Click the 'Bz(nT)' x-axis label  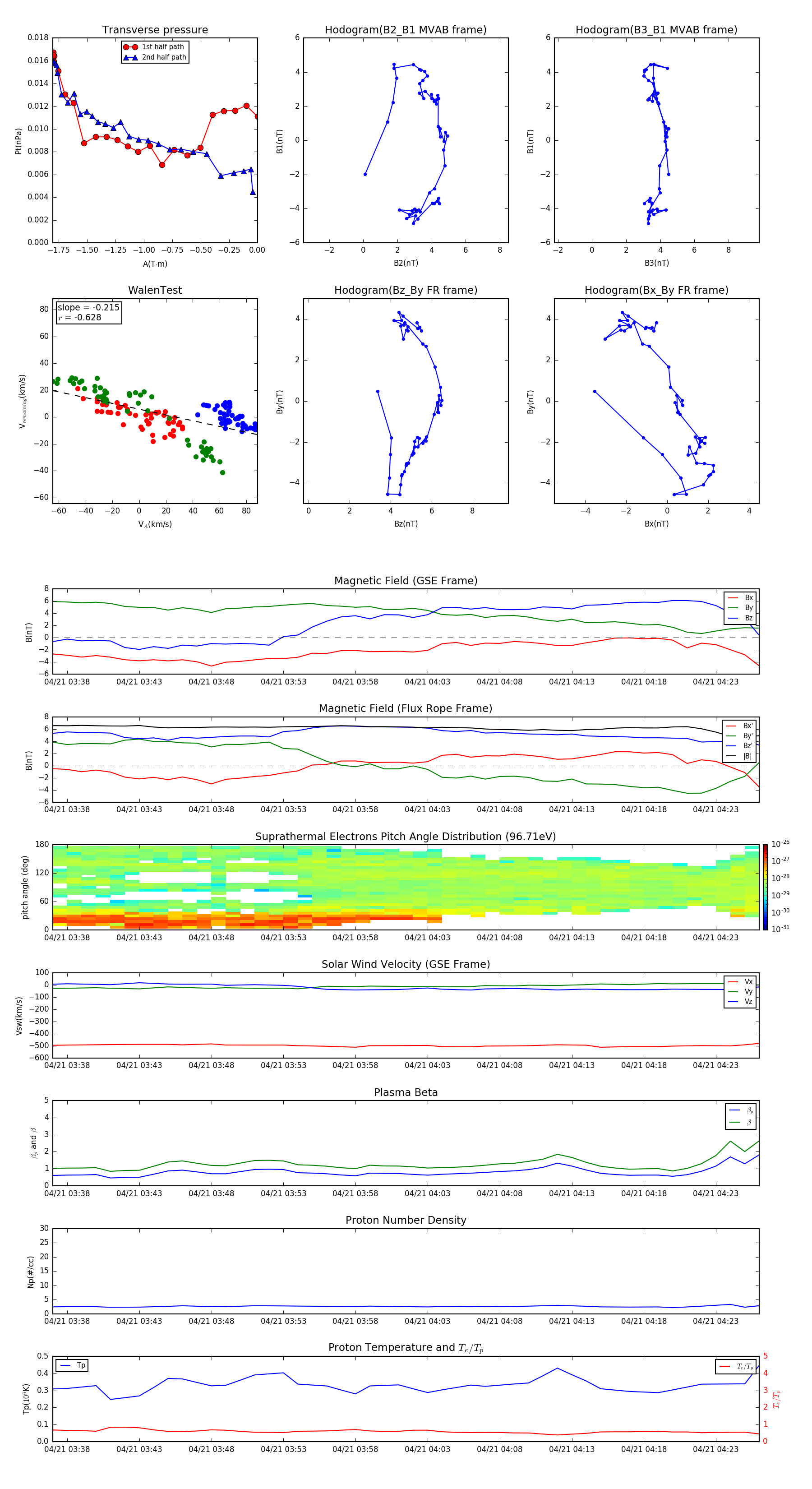point(406,524)
